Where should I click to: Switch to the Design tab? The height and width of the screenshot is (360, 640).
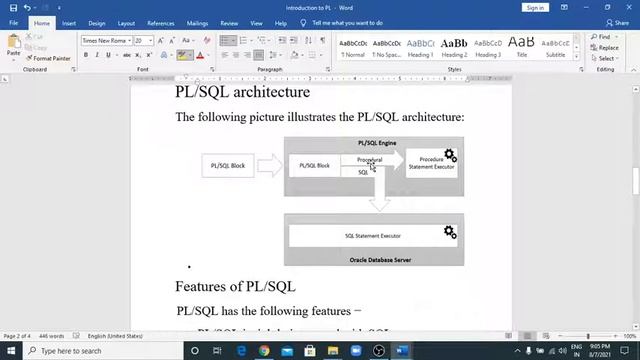click(x=97, y=23)
